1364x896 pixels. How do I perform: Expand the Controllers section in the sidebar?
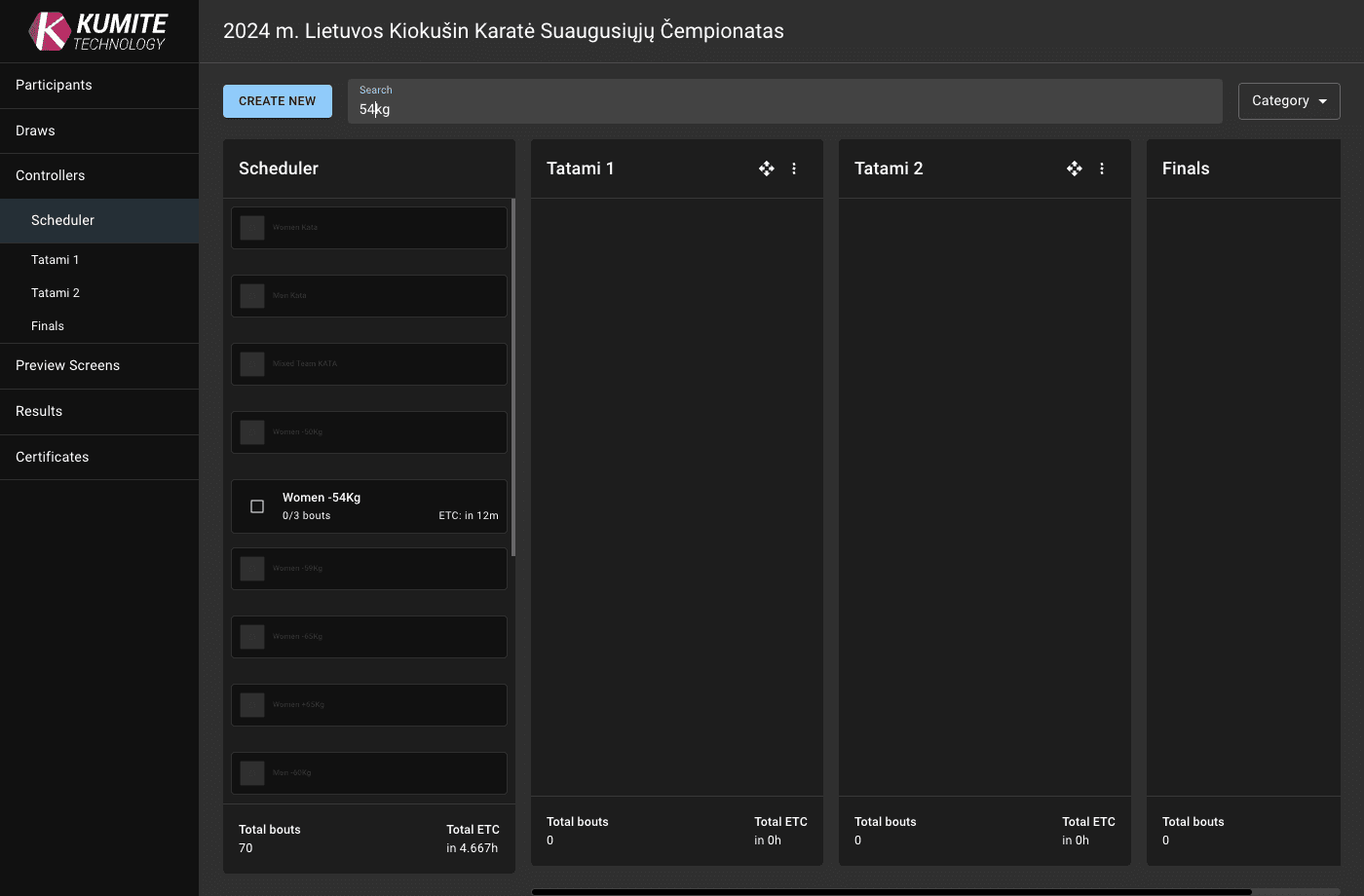pyautogui.click(x=50, y=175)
